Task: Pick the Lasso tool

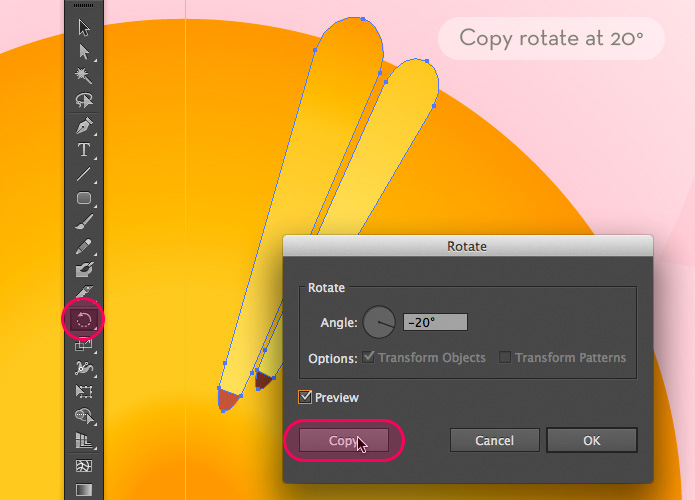Action: tap(84, 100)
